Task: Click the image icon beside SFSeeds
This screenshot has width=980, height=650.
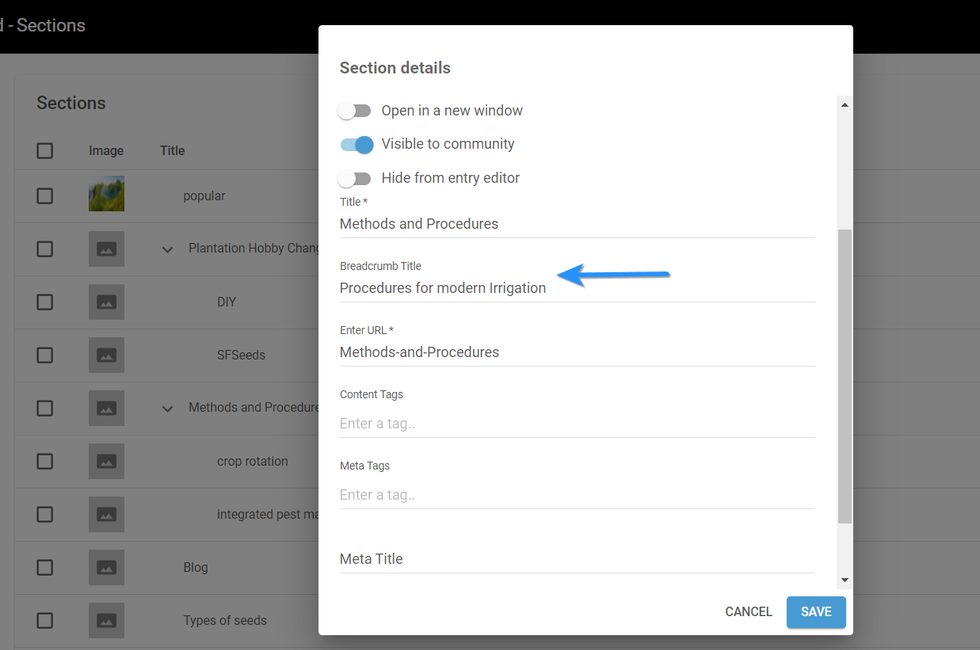Action: click(x=106, y=355)
